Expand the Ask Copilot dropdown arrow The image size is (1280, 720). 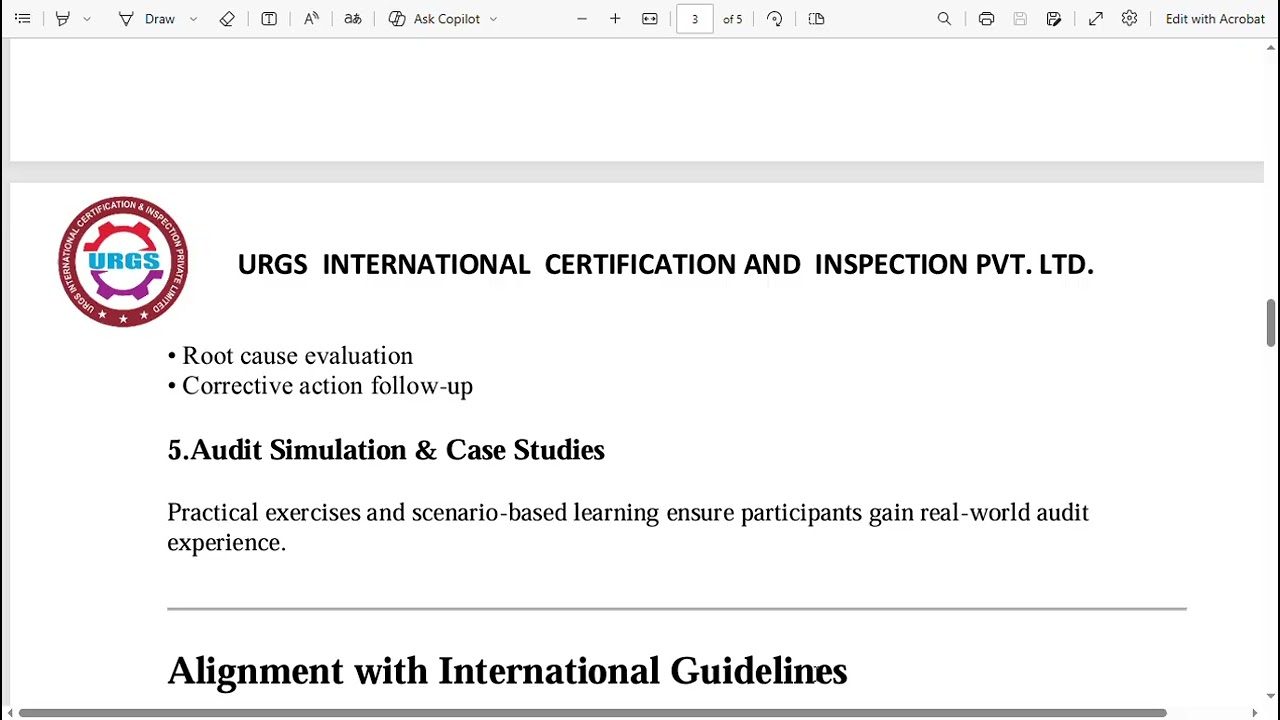pyautogui.click(x=493, y=19)
